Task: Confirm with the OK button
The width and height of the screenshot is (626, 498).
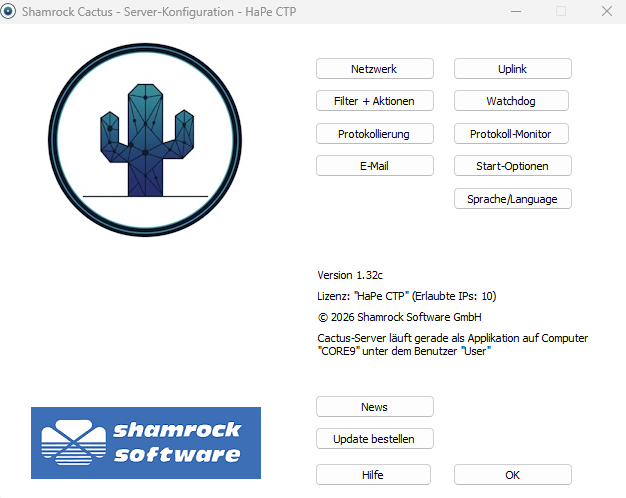Action: coord(513,474)
